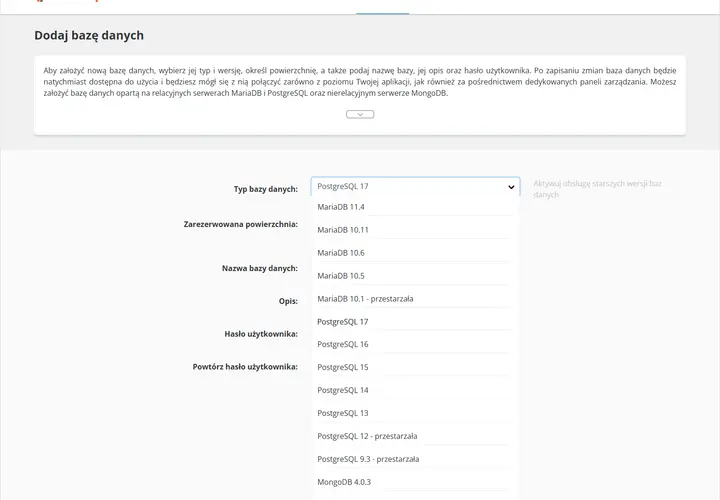Select MariaDB 10.1 - przestarzała option

coord(415,299)
